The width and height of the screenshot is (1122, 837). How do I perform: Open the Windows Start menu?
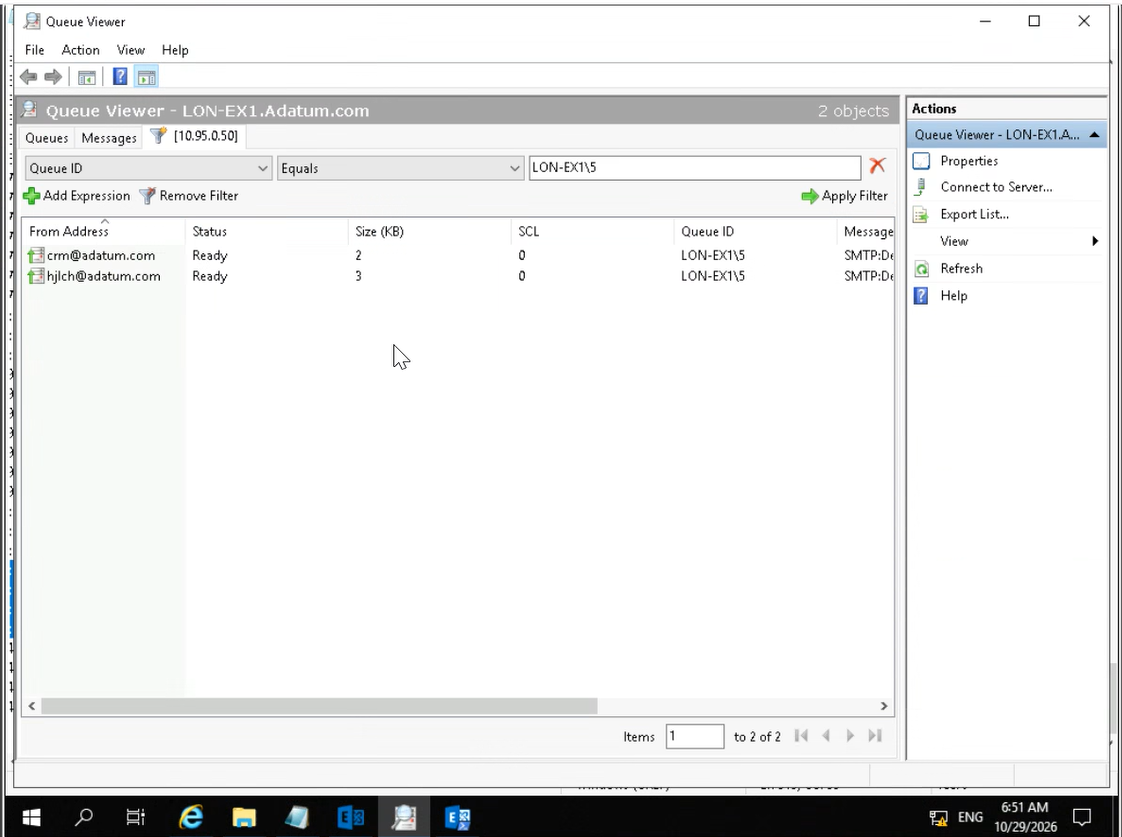pyautogui.click(x=31, y=817)
